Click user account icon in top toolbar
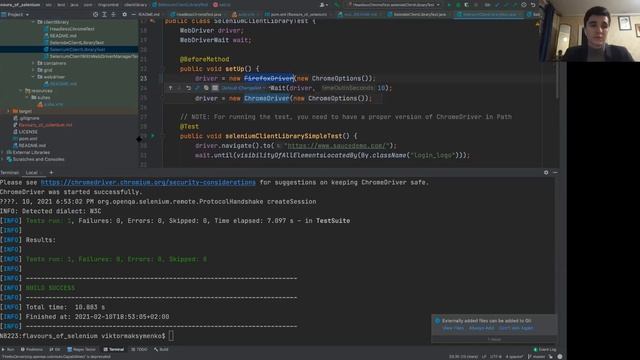Viewport: 640px width, 360px height. 323,5
